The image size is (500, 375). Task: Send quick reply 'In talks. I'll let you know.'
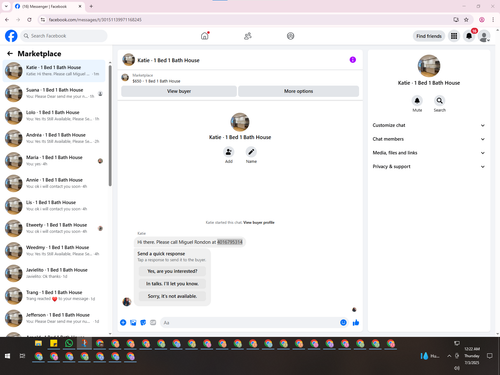(172, 284)
